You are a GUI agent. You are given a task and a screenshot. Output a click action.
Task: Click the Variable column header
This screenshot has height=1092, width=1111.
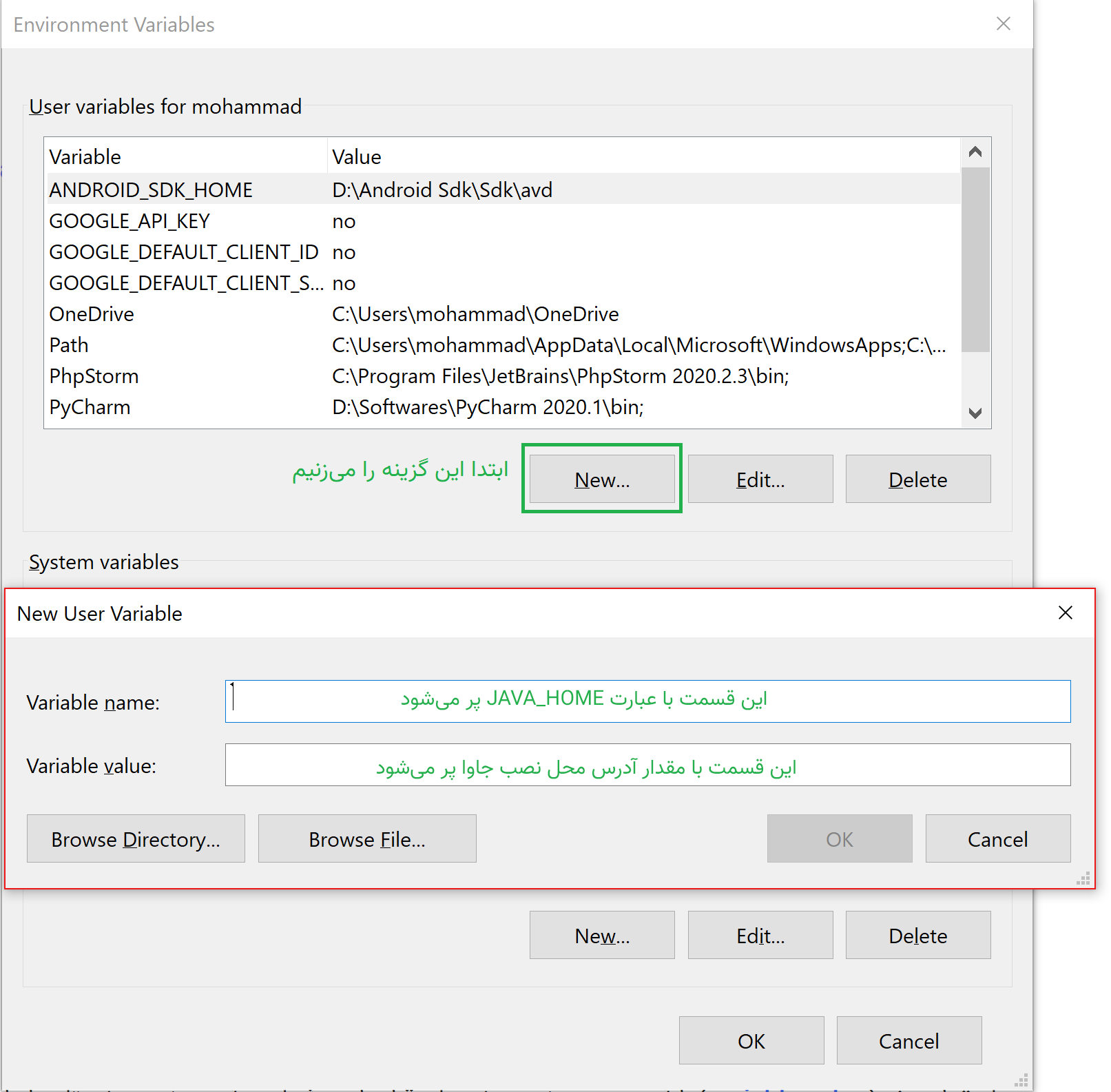click(185, 156)
